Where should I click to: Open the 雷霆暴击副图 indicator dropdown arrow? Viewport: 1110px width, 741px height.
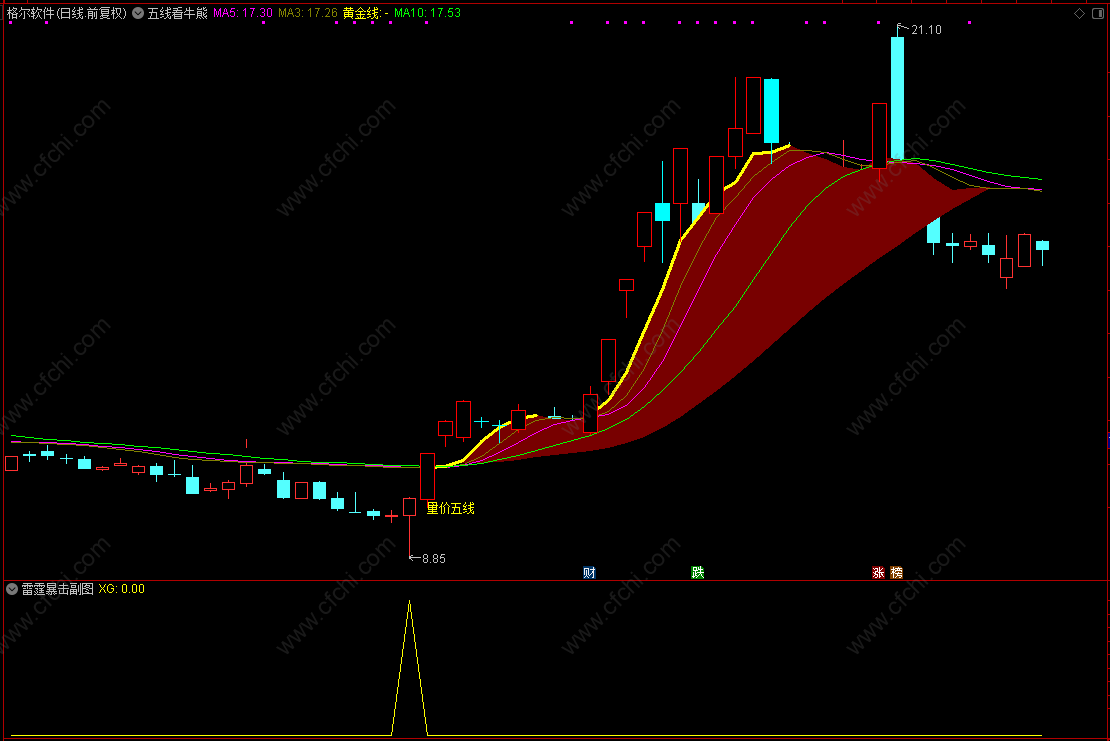(x=12, y=589)
